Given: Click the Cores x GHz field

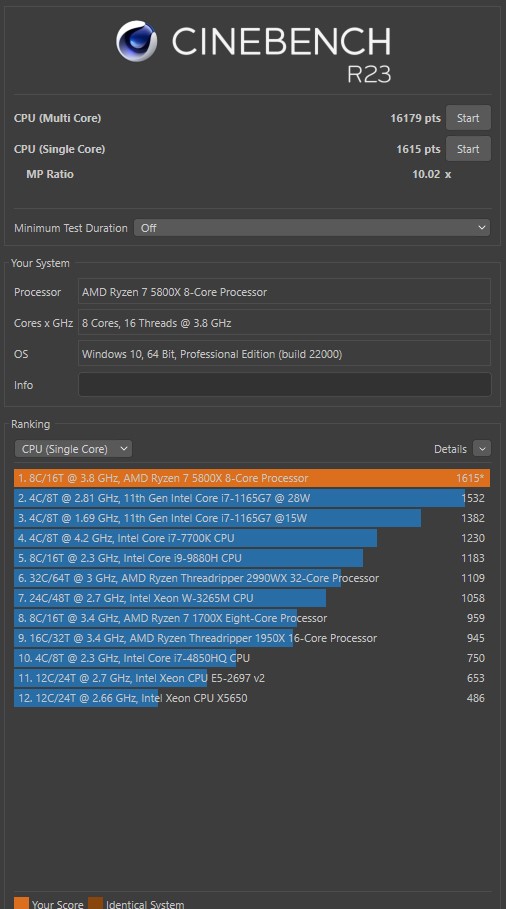Looking at the screenshot, I should [x=285, y=323].
